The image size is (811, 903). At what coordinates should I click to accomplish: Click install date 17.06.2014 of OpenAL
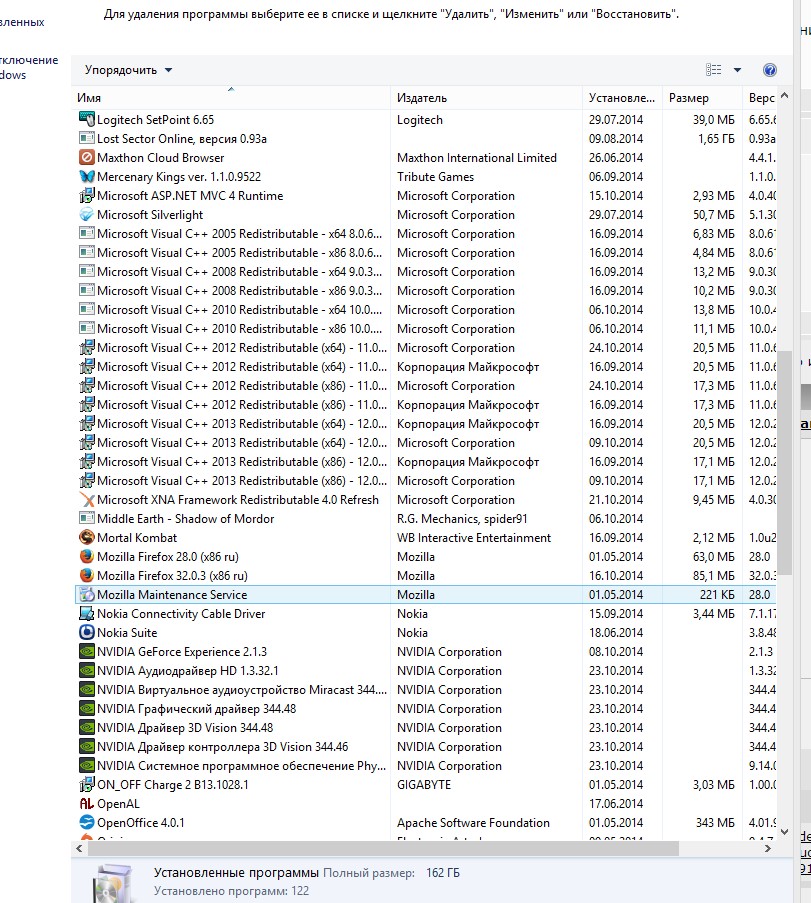click(x=616, y=803)
